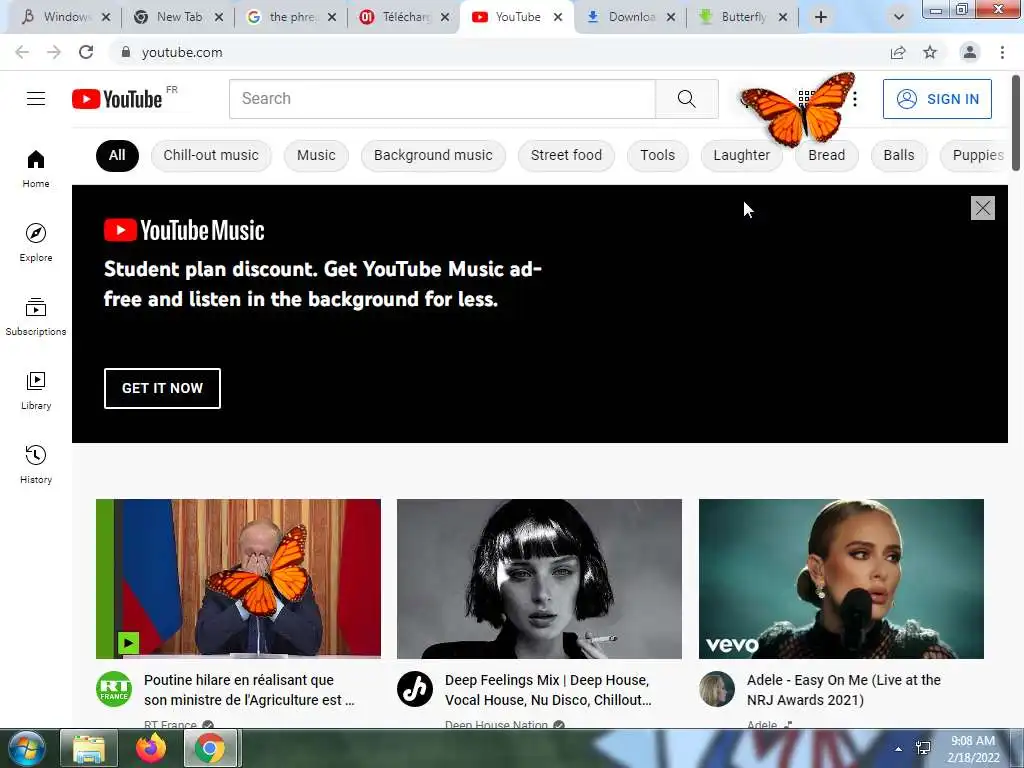
Task: Go to Home in sidebar
Action: [36, 168]
